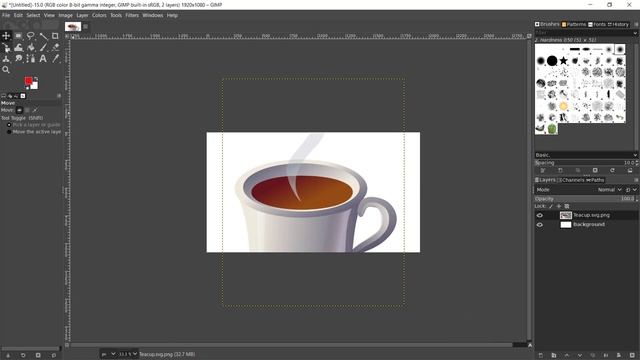Toggle lock position icon
The height and width of the screenshot is (360, 640).
pos(559,206)
